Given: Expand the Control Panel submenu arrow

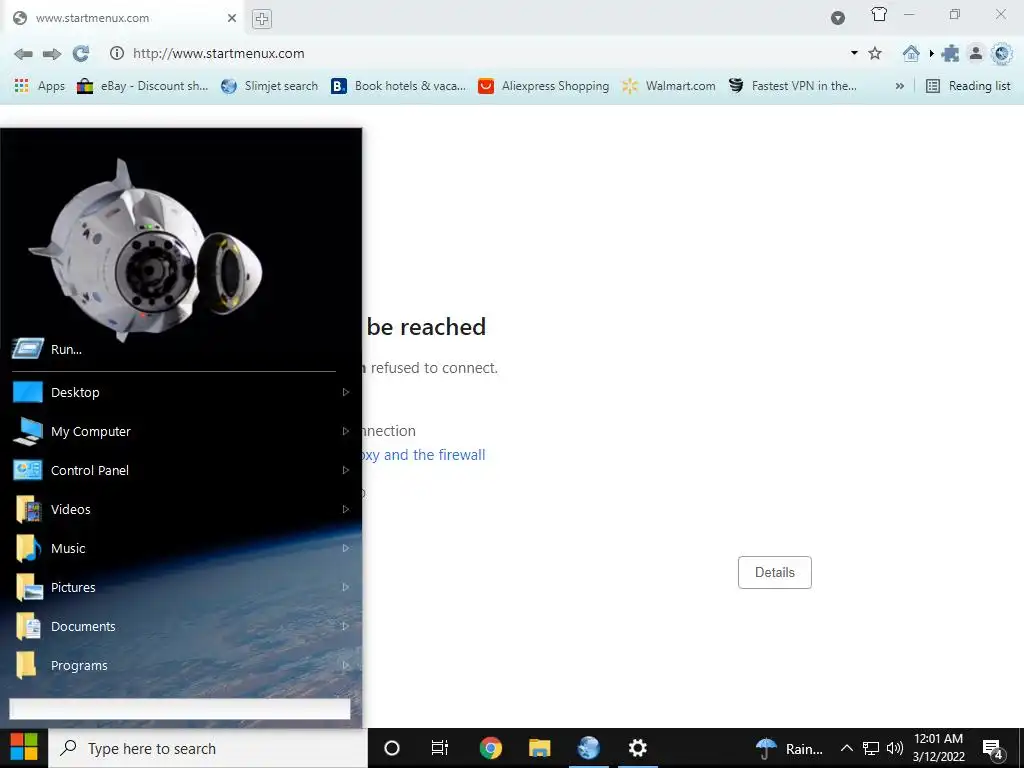Looking at the screenshot, I should (345, 470).
